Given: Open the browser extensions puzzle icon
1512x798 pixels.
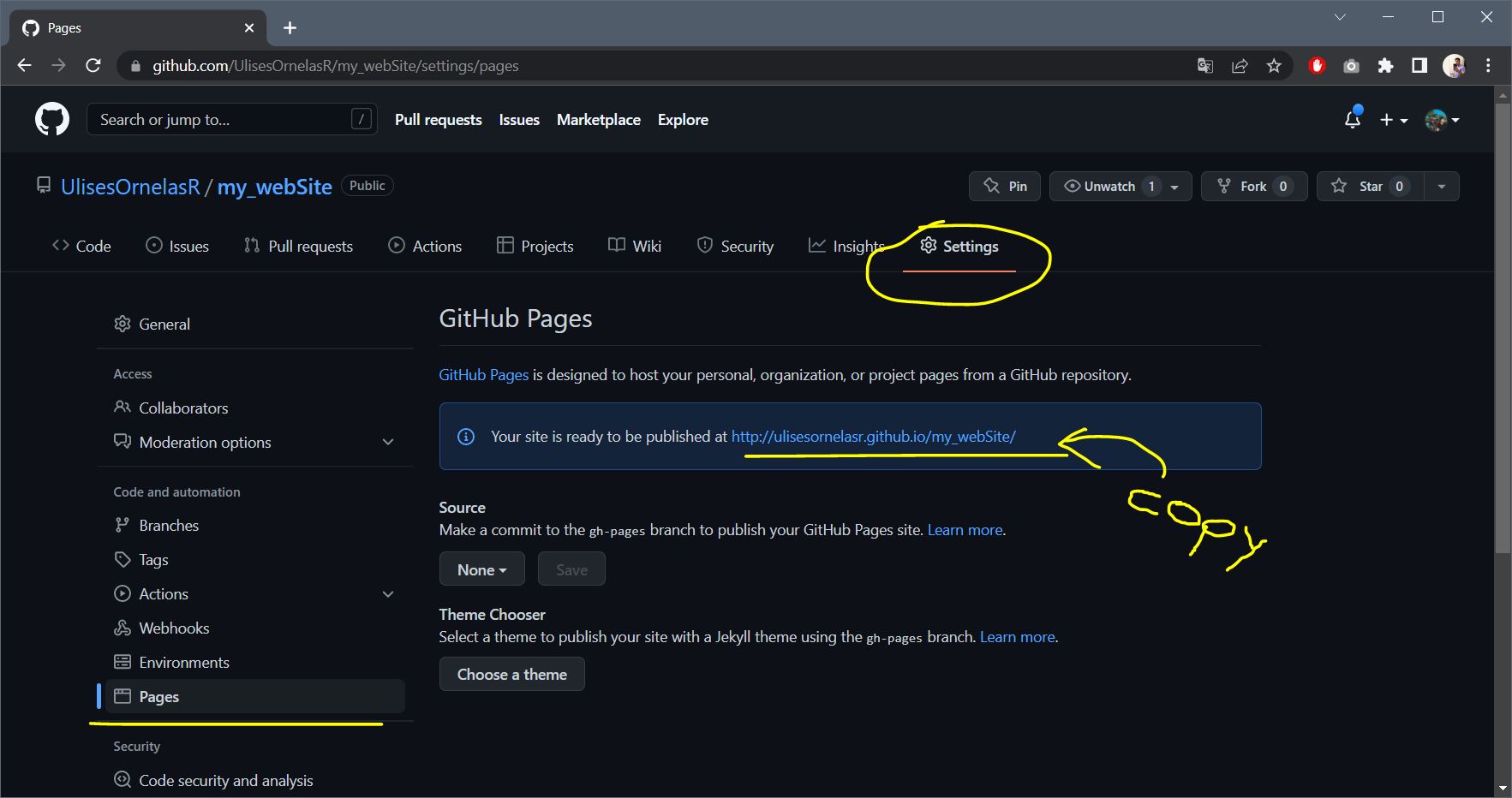Looking at the screenshot, I should tap(1385, 66).
